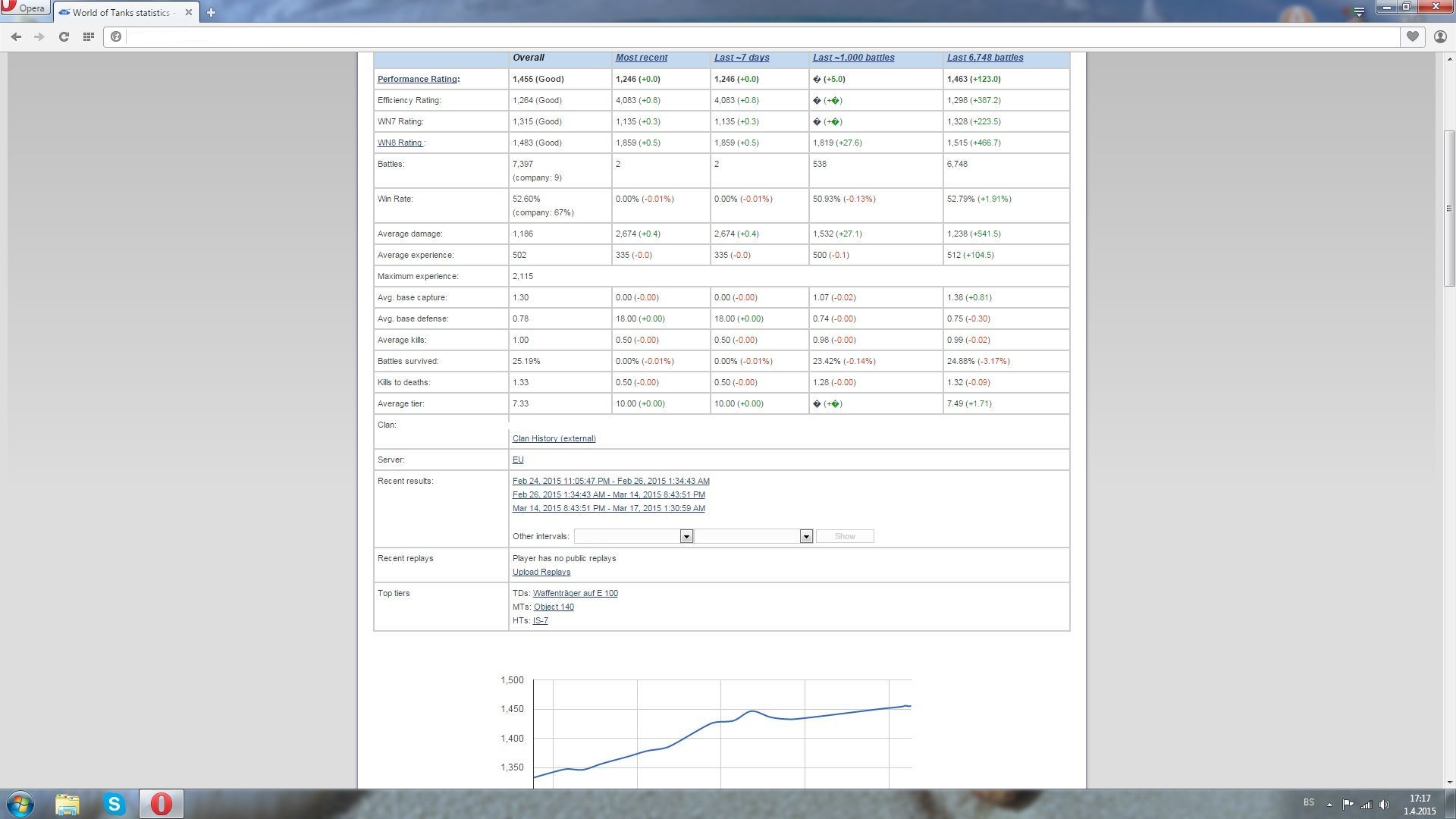Viewport: 1456px width, 819px height.
Task: Open the Speed Dial grid icon
Action: pyautogui.click(x=88, y=36)
